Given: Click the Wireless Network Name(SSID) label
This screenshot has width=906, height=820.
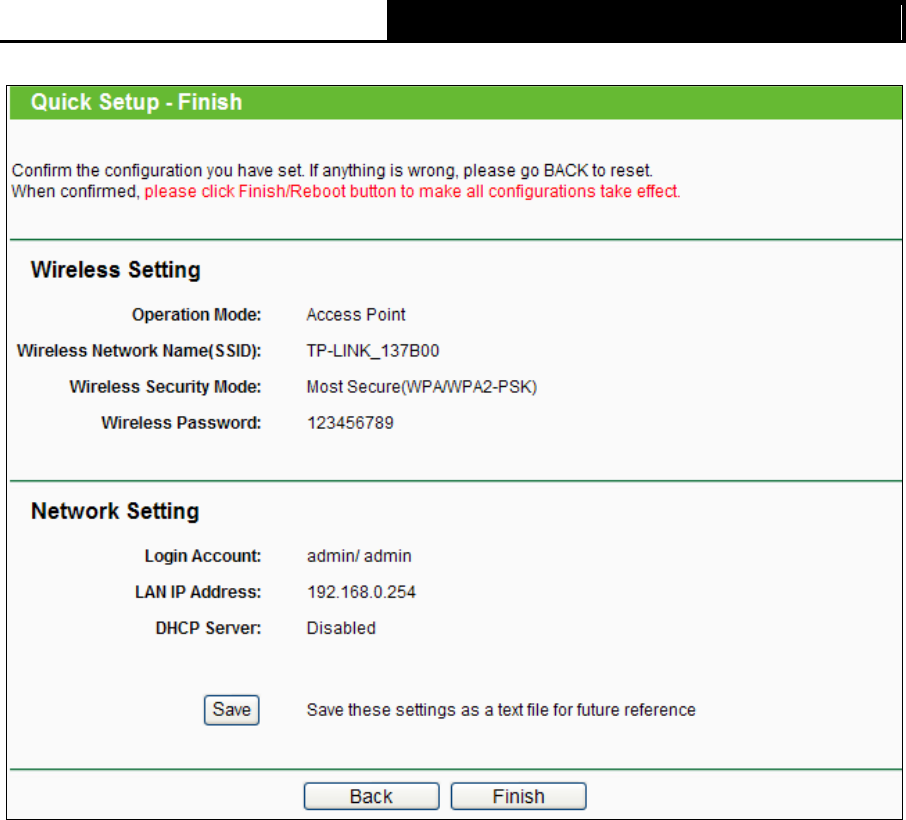Looking at the screenshot, I should tap(139, 351).
